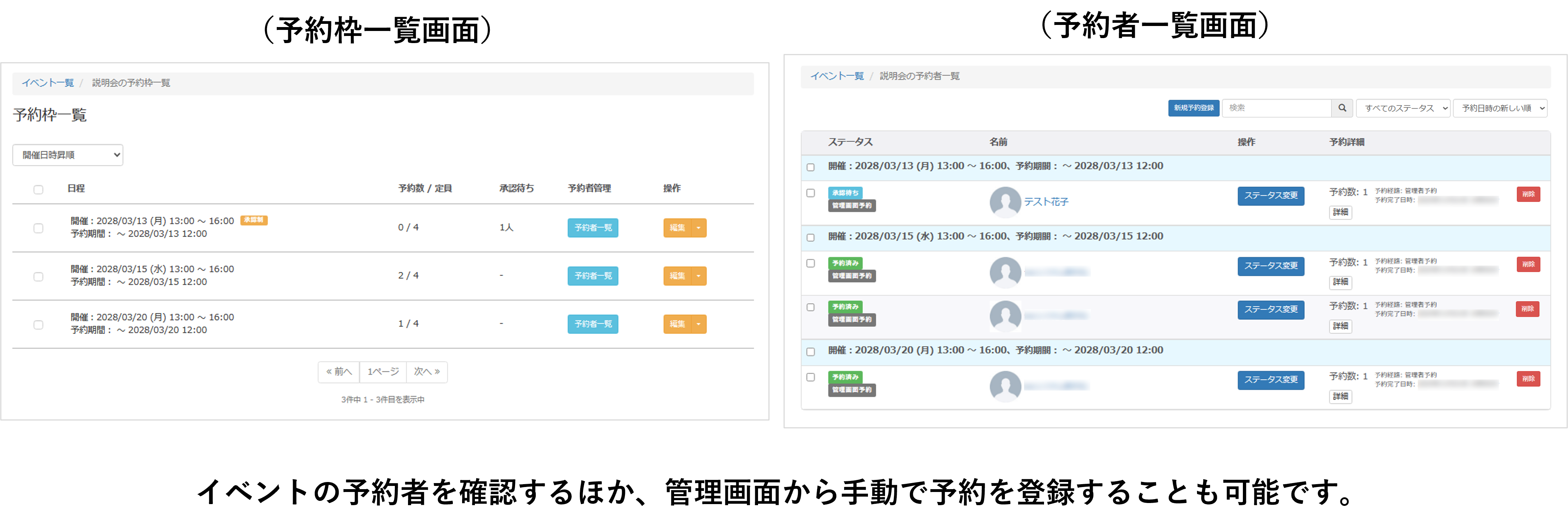Click イベント一覧 breadcrumb in left panel
The image size is (1568, 529).
47,83
